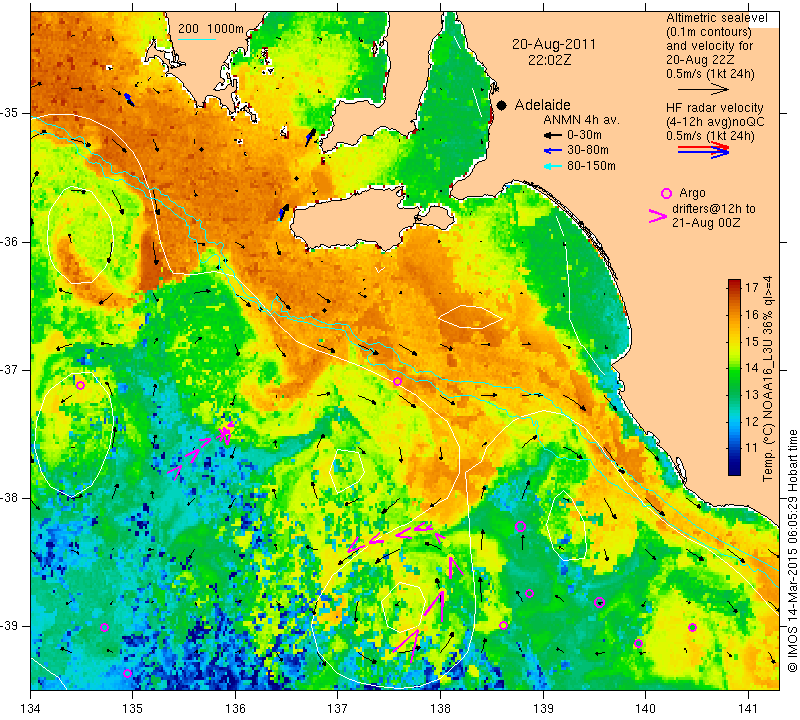Click the 21-Aug 00Z text
800x720 pixels.
click(x=706, y=222)
